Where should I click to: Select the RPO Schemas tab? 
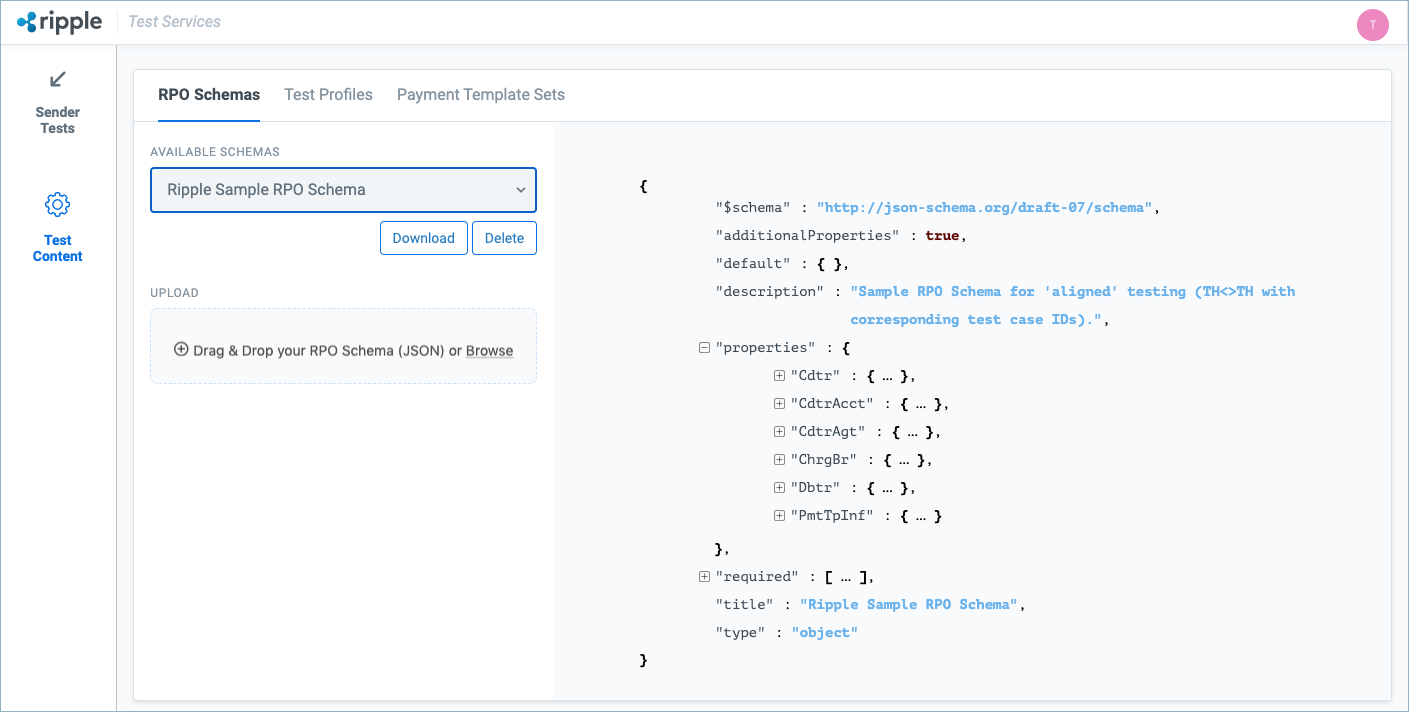point(209,94)
